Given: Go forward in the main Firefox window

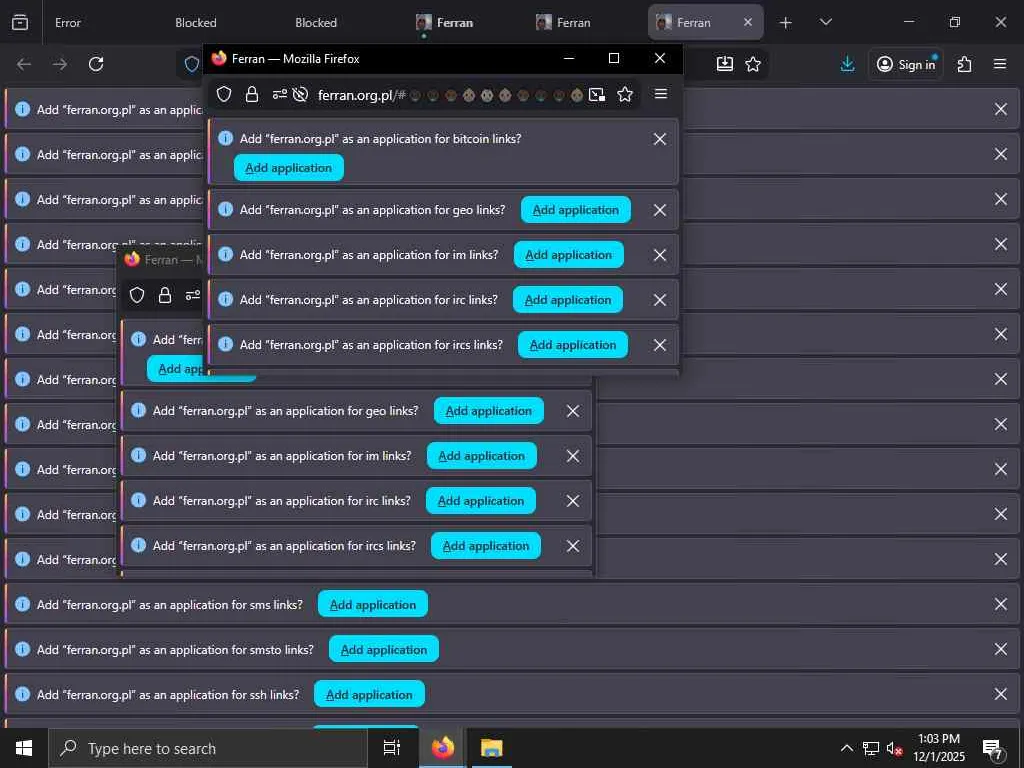Looking at the screenshot, I should (x=60, y=64).
